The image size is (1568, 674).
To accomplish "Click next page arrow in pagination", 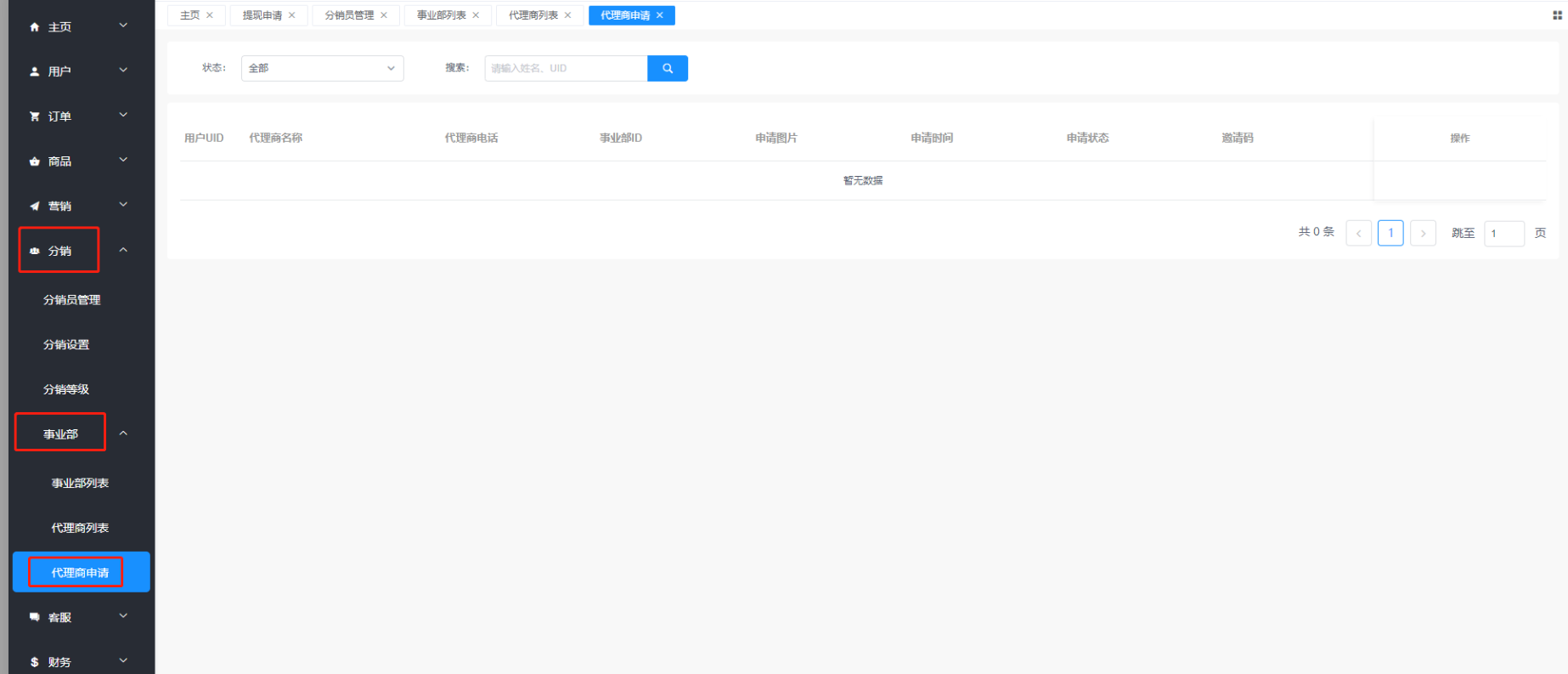I will pos(1423,233).
